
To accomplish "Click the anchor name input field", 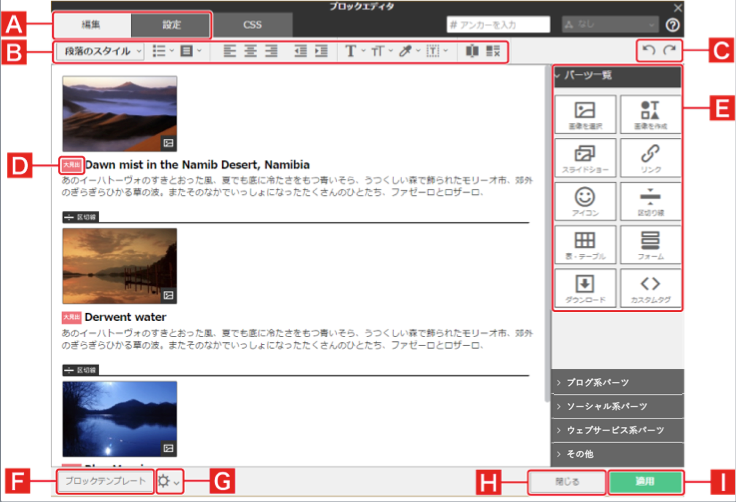I will pos(498,24).
